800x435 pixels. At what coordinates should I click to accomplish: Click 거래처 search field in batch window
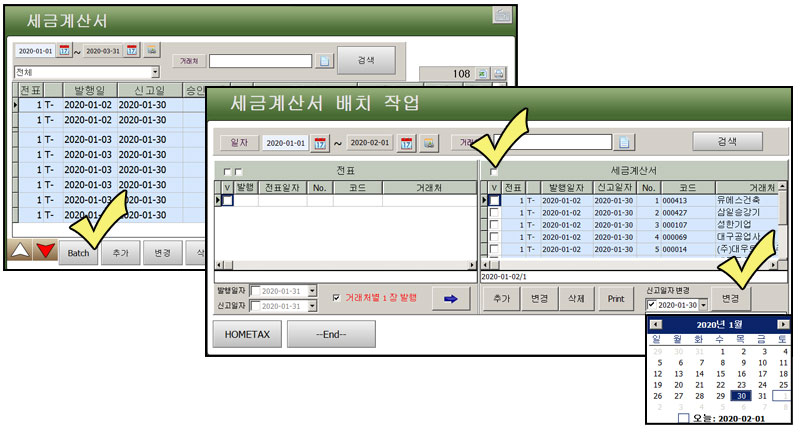pos(553,142)
